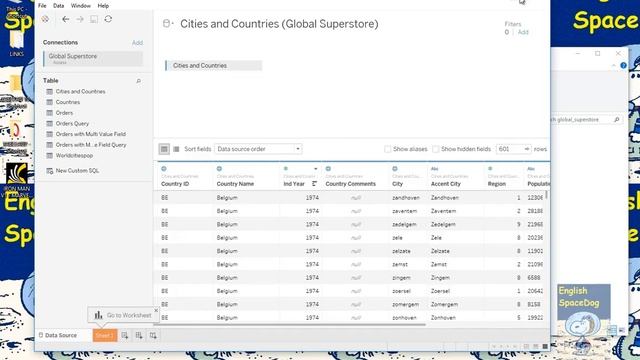This screenshot has width=640, height=360.
Task: Switch to preview data grid view
Action: click(164, 149)
